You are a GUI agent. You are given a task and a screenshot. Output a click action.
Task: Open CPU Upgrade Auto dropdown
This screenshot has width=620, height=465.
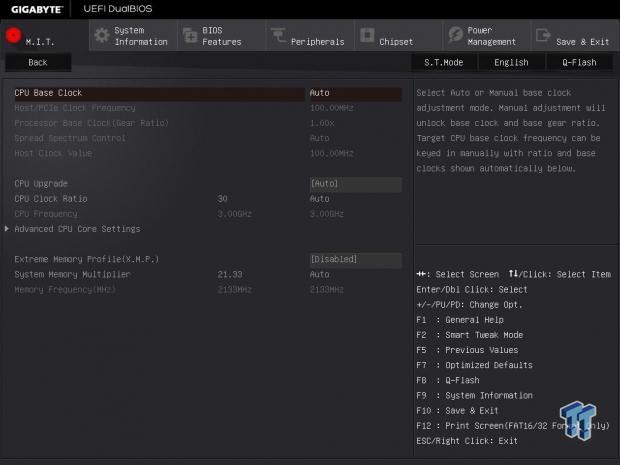(x=355, y=184)
